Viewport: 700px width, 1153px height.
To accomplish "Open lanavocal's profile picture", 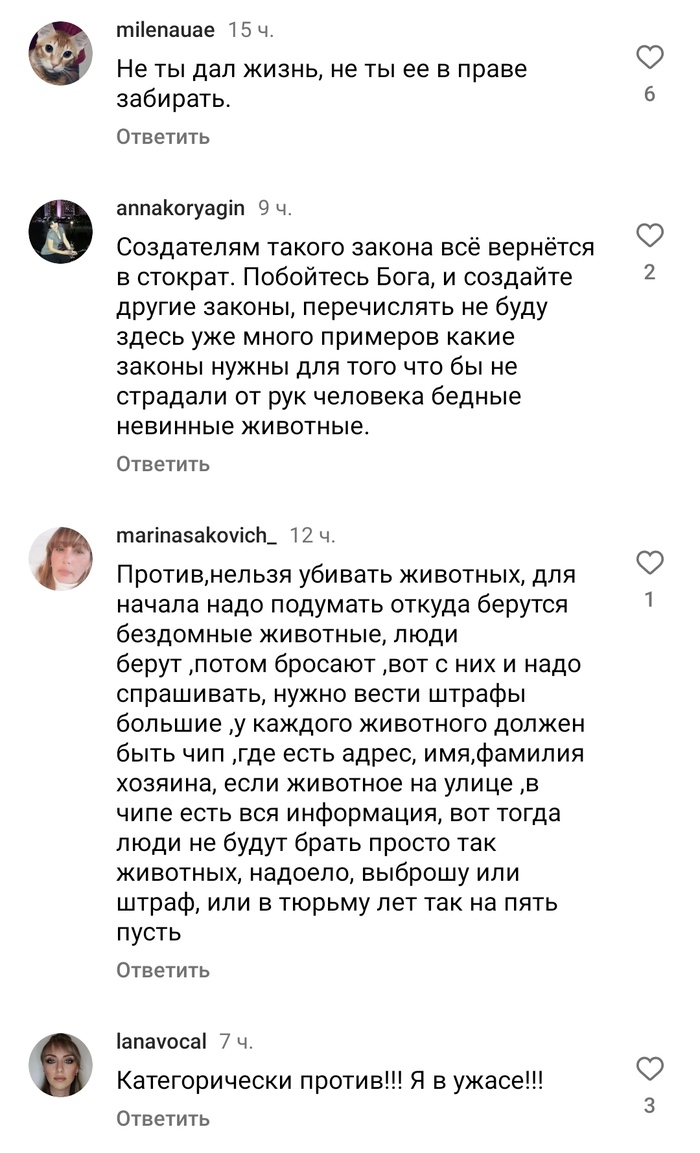I will pyautogui.click(x=60, y=1065).
